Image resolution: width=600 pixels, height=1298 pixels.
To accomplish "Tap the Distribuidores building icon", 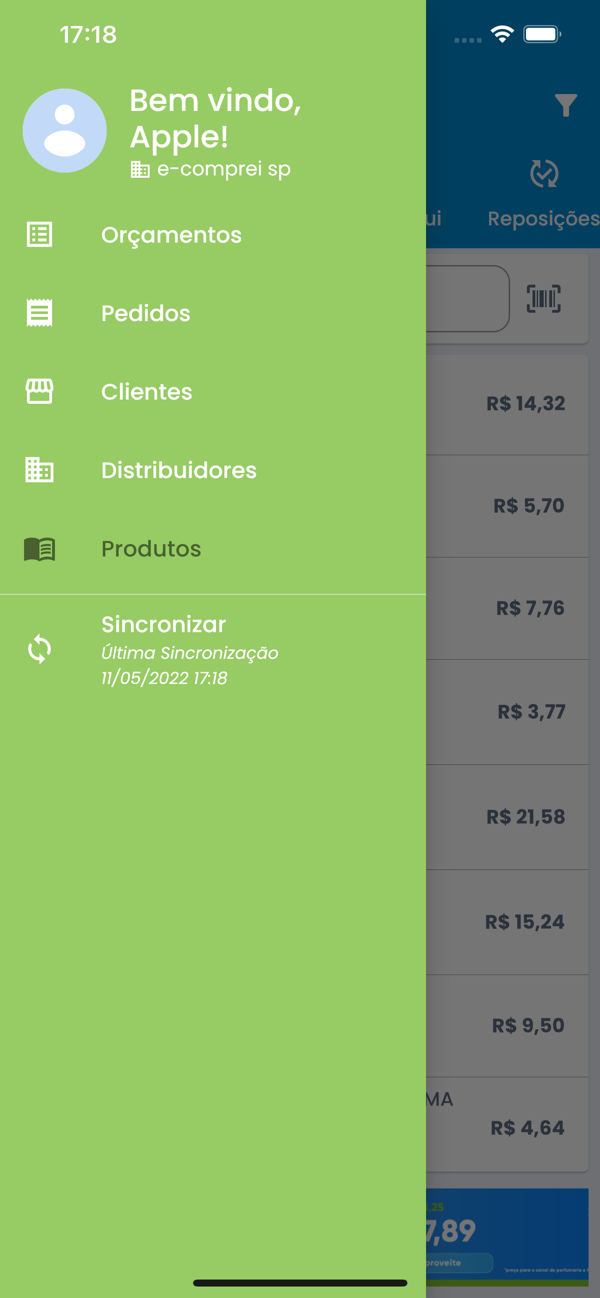I will point(39,470).
